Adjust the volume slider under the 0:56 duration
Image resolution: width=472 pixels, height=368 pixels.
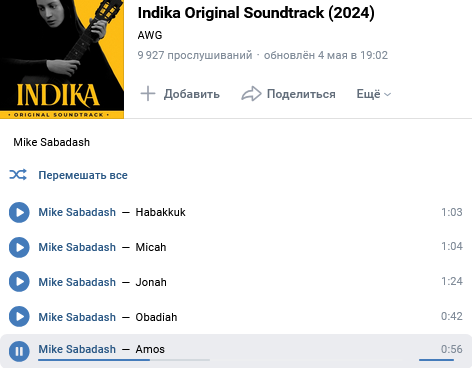(436, 360)
